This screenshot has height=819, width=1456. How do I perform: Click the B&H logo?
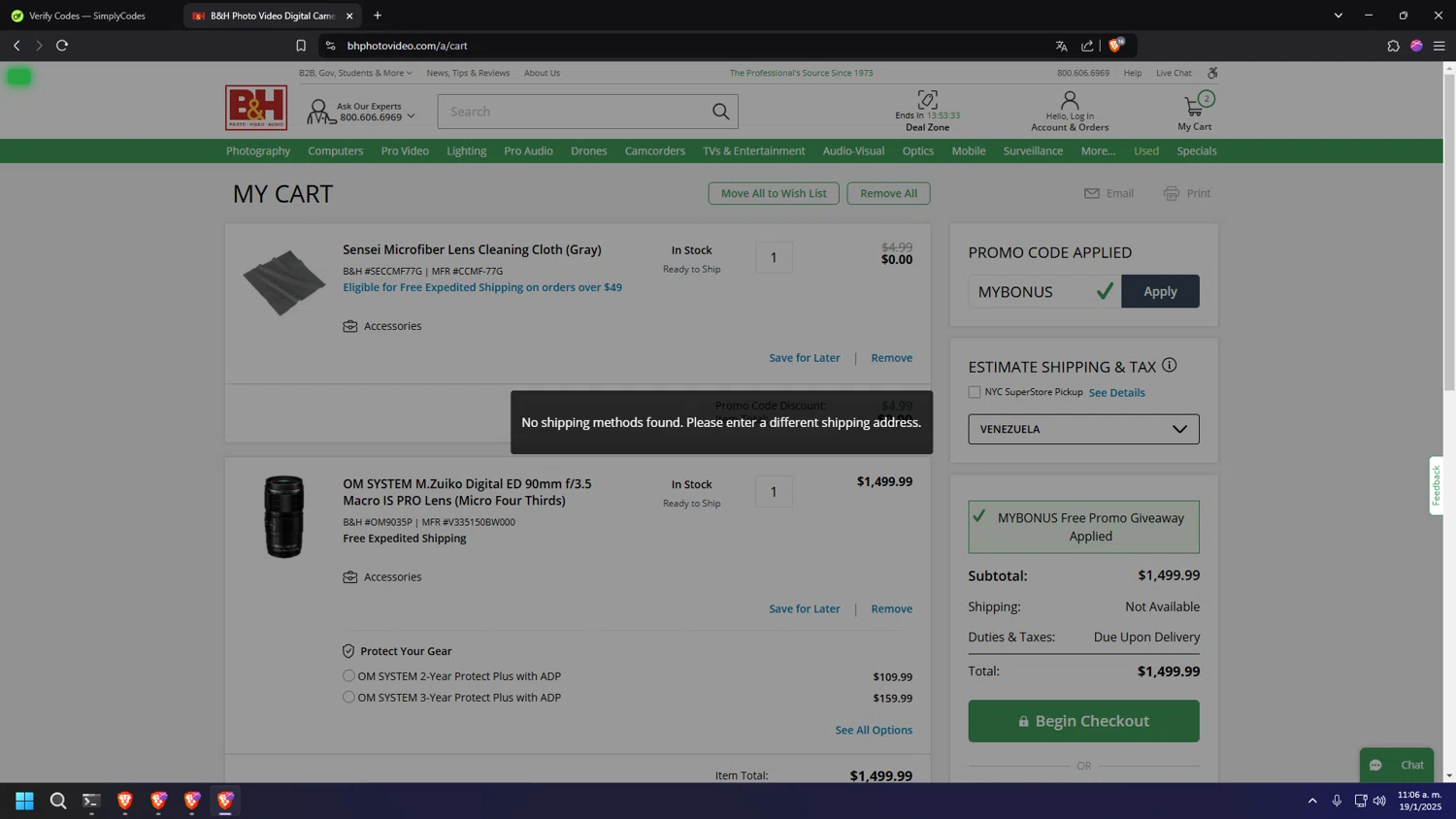256,108
